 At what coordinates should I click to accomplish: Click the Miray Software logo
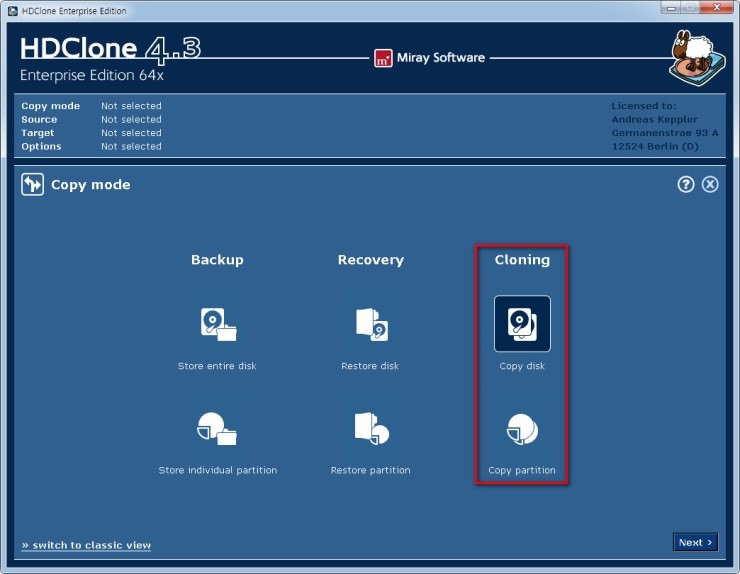tap(383, 59)
